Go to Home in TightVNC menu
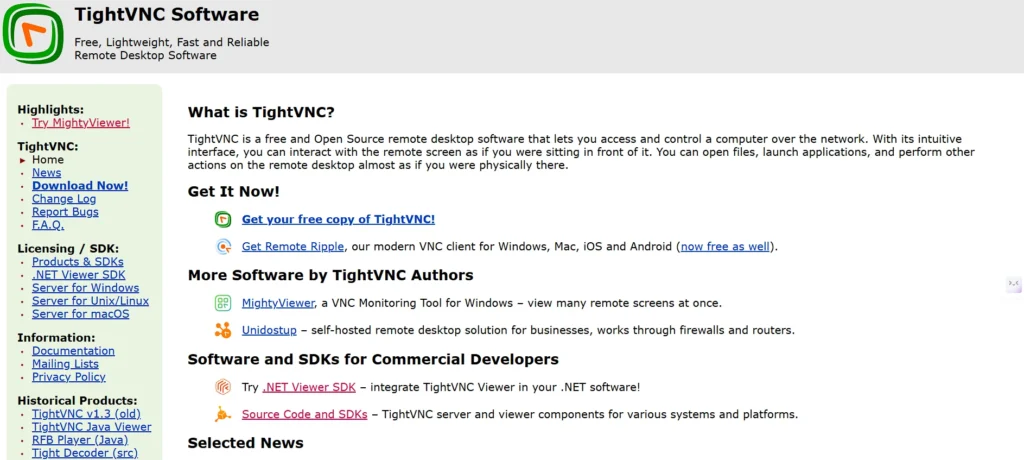The image size is (1024, 460). (48, 159)
